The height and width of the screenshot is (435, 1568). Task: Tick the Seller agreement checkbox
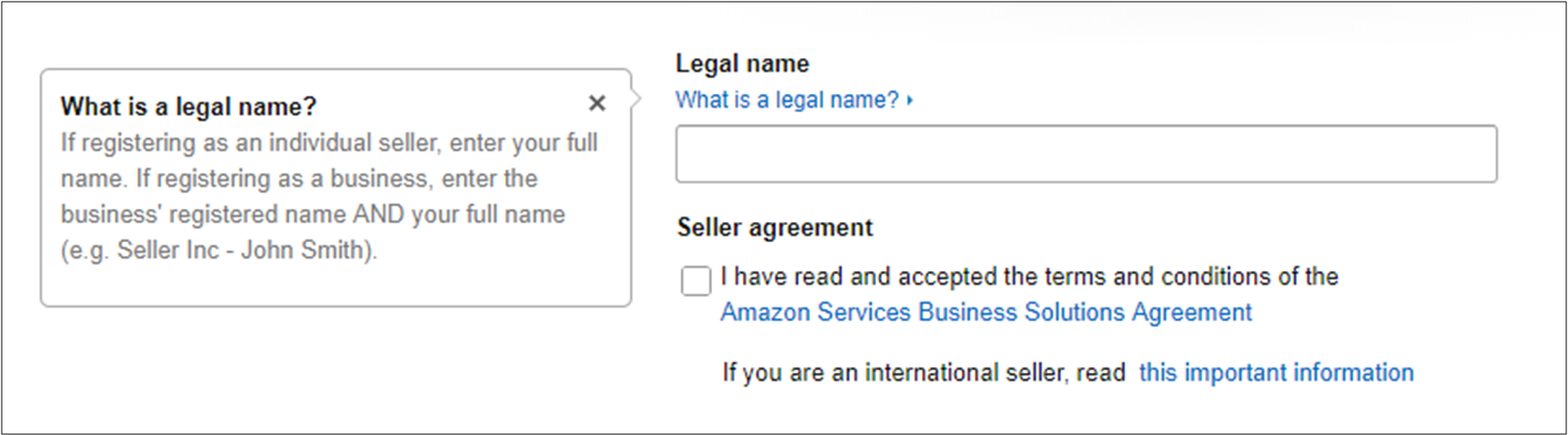pyautogui.click(x=696, y=282)
